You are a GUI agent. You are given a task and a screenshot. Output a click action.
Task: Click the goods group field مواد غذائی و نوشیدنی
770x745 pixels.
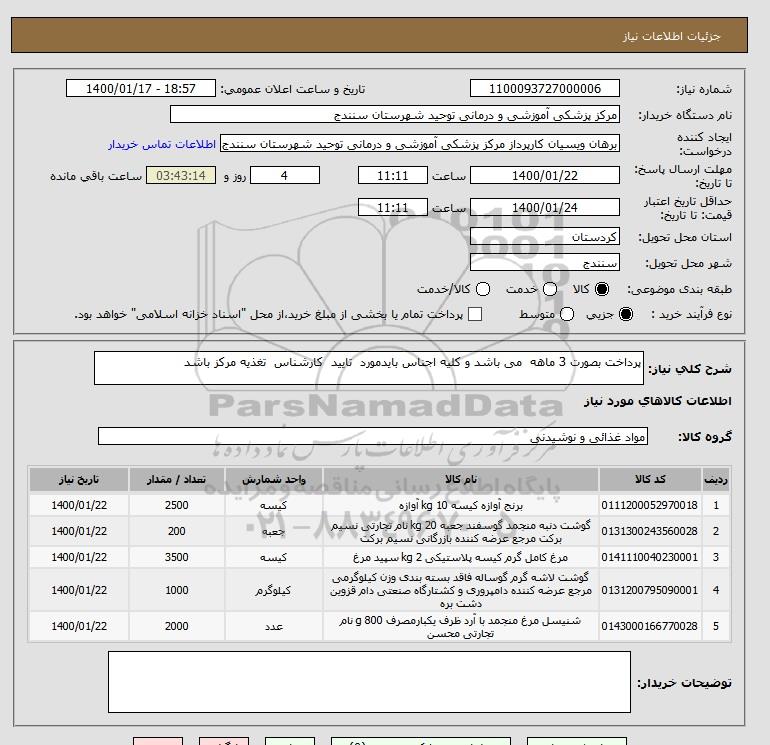373,436
